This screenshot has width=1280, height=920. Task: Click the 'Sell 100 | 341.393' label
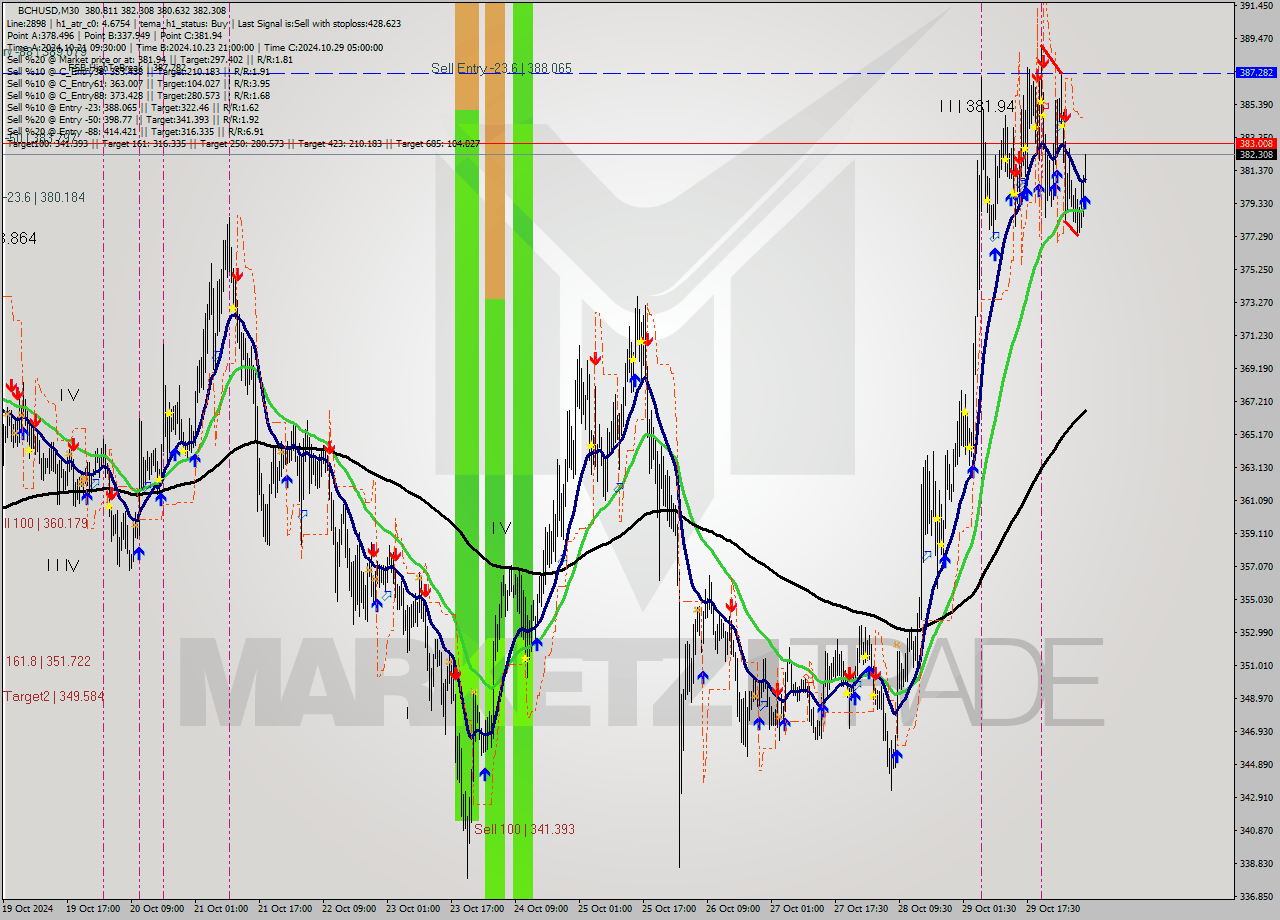(x=524, y=829)
